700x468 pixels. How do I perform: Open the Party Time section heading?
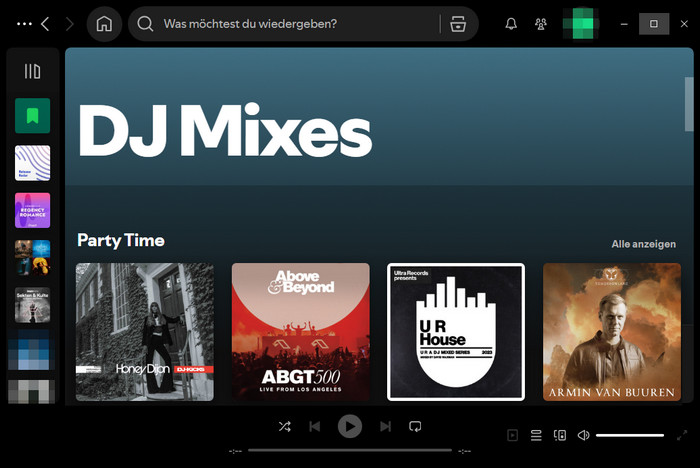[x=121, y=241]
